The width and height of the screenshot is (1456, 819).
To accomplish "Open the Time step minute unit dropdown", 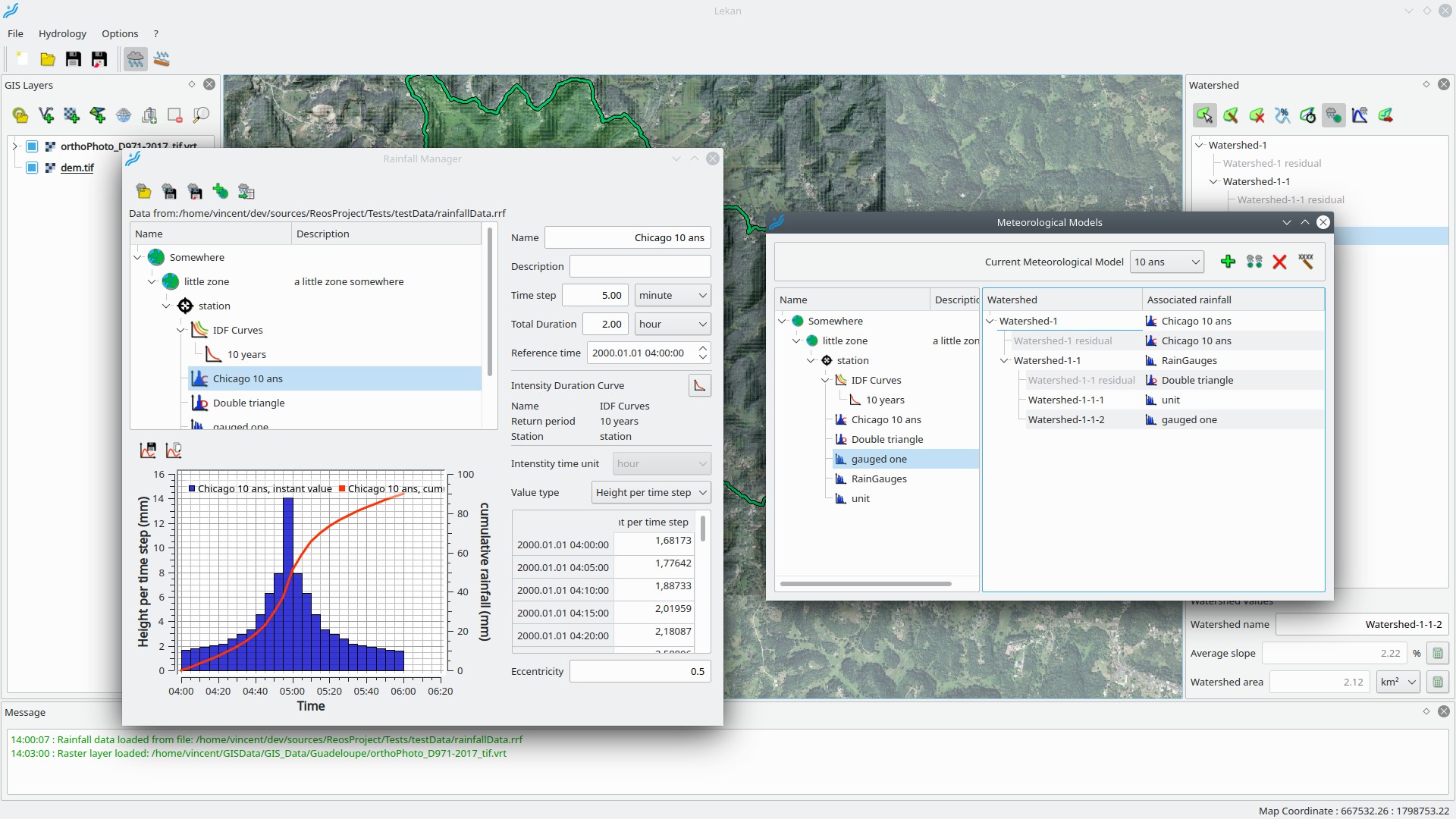I will [x=673, y=295].
